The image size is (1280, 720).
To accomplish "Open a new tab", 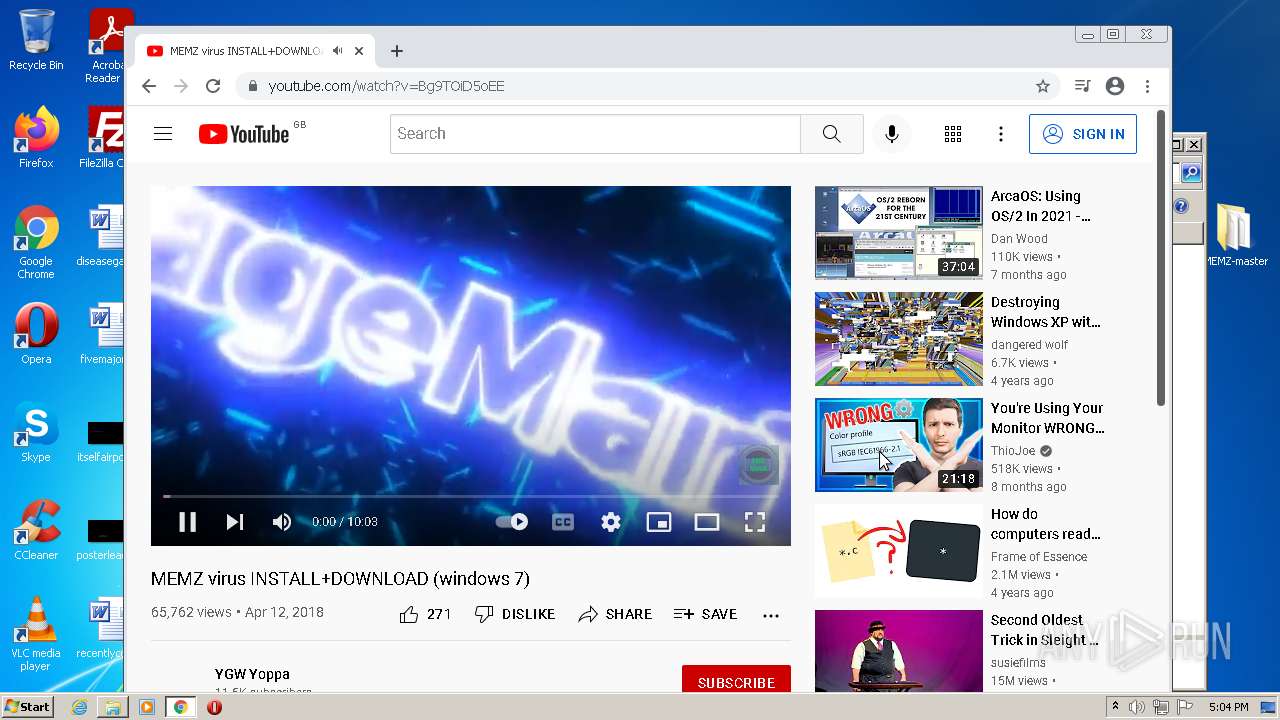I will pyautogui.click(x=397, y=51).
